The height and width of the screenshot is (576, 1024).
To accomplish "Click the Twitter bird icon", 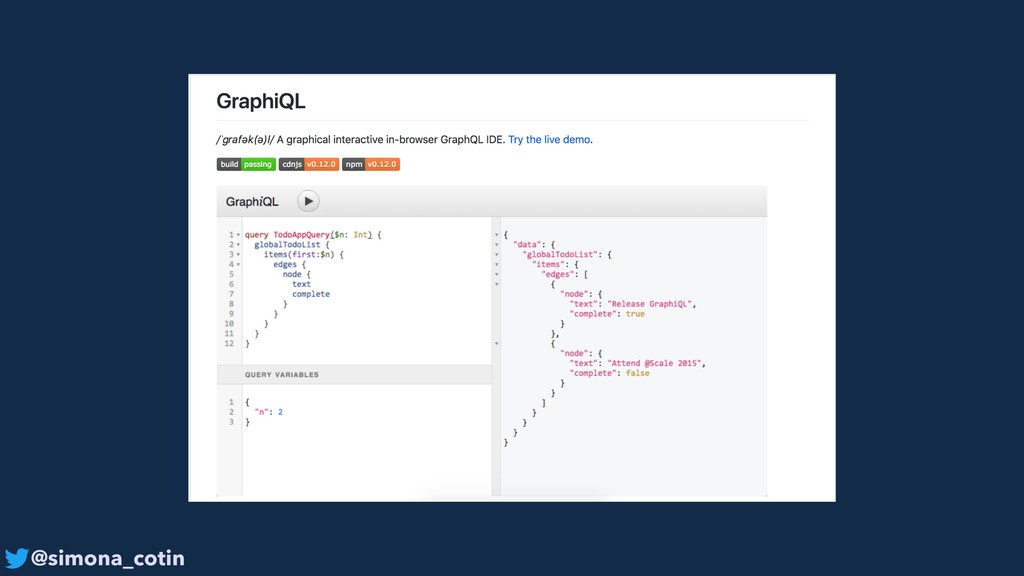I will click(16, 558).
